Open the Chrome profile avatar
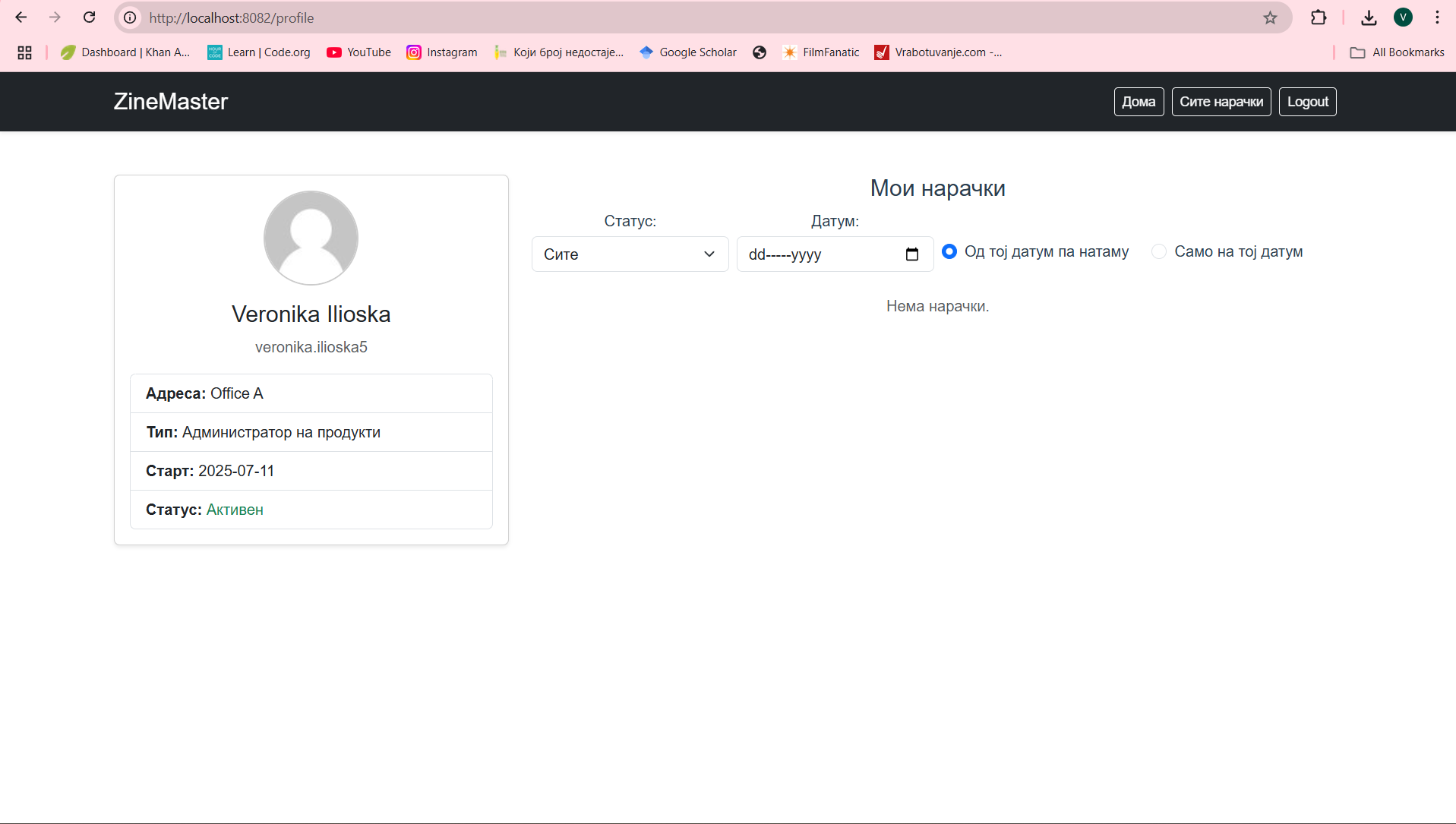Image resolution: width=1456 pixels, height=824 pixels. click(x=1403, y=17)
